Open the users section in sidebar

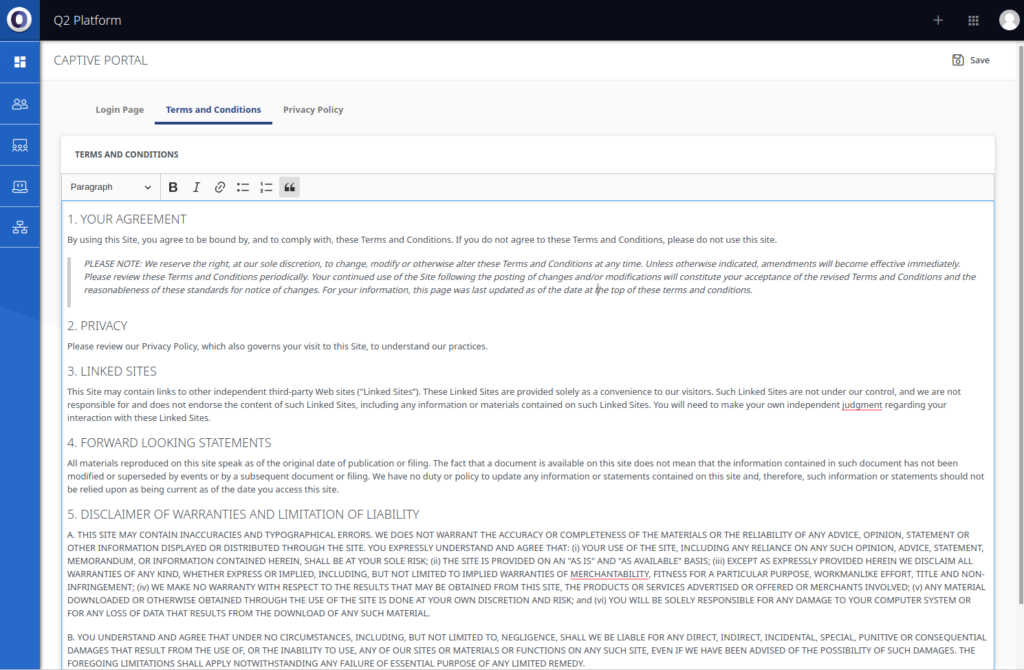20,104
